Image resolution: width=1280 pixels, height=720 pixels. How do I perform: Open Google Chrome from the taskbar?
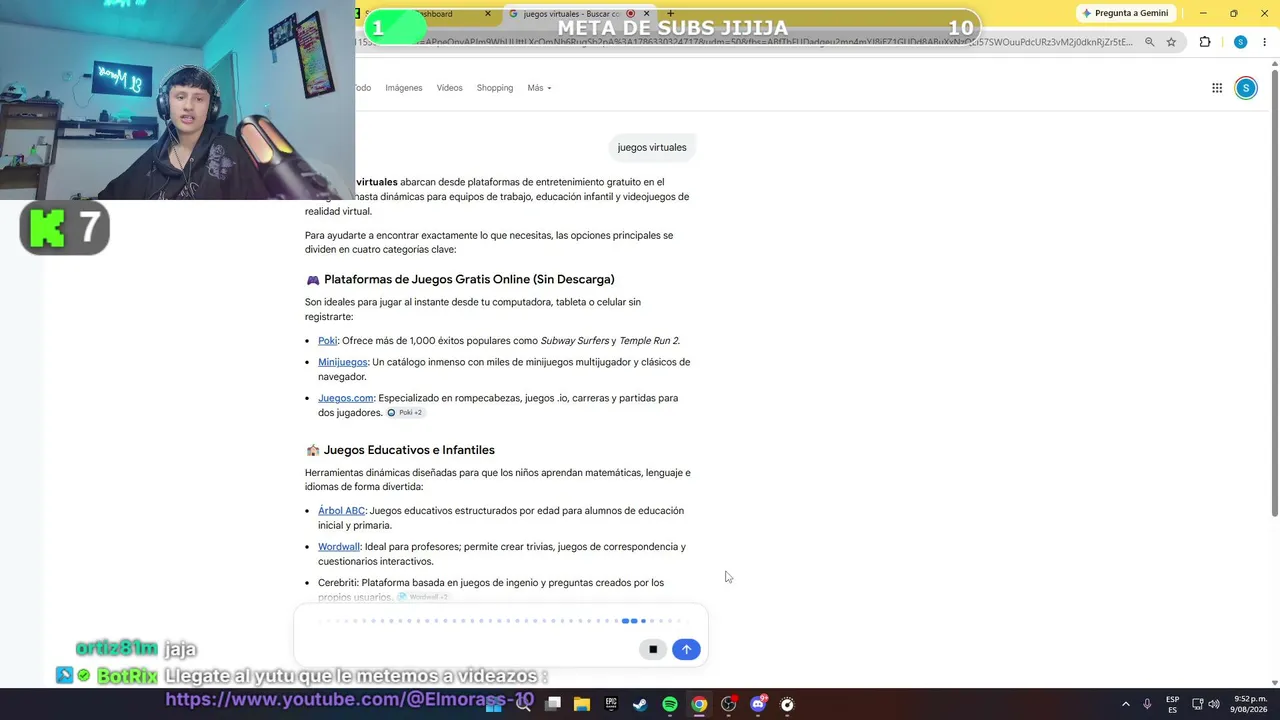coord(699,704)
